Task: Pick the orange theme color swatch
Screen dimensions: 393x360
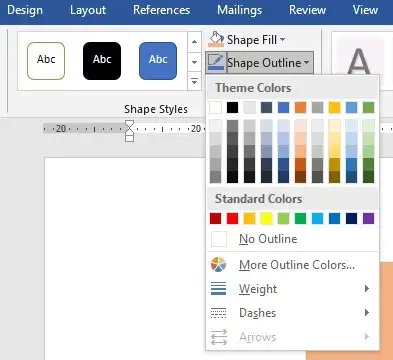Action: point(300,107)
